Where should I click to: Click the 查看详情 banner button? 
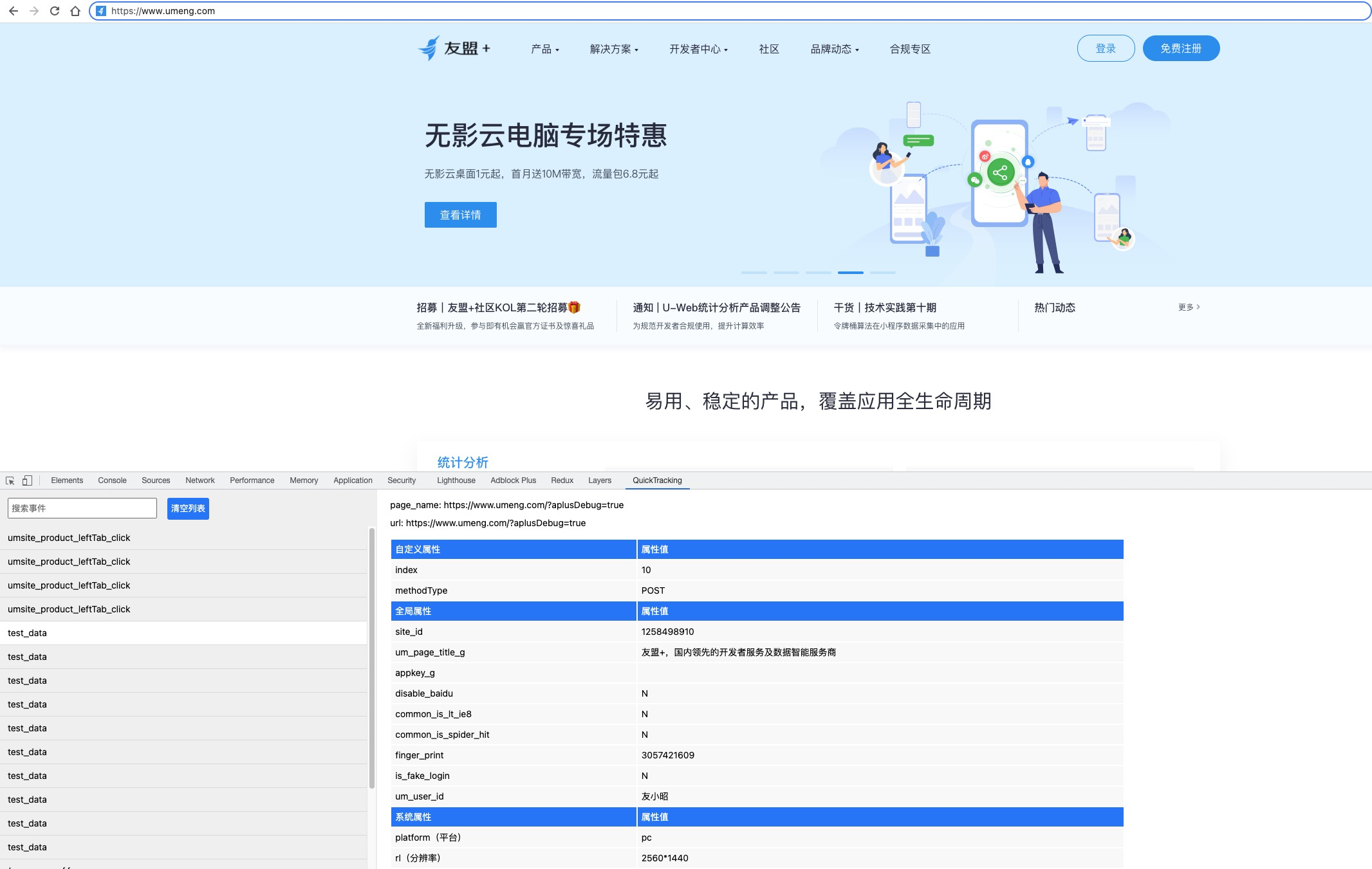pos(460,215)
